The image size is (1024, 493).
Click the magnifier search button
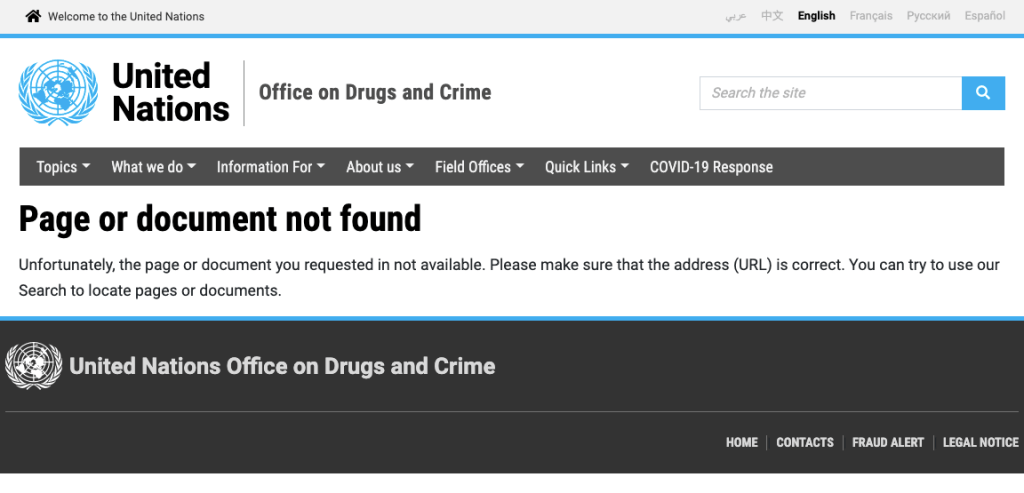tap(983, 93)
